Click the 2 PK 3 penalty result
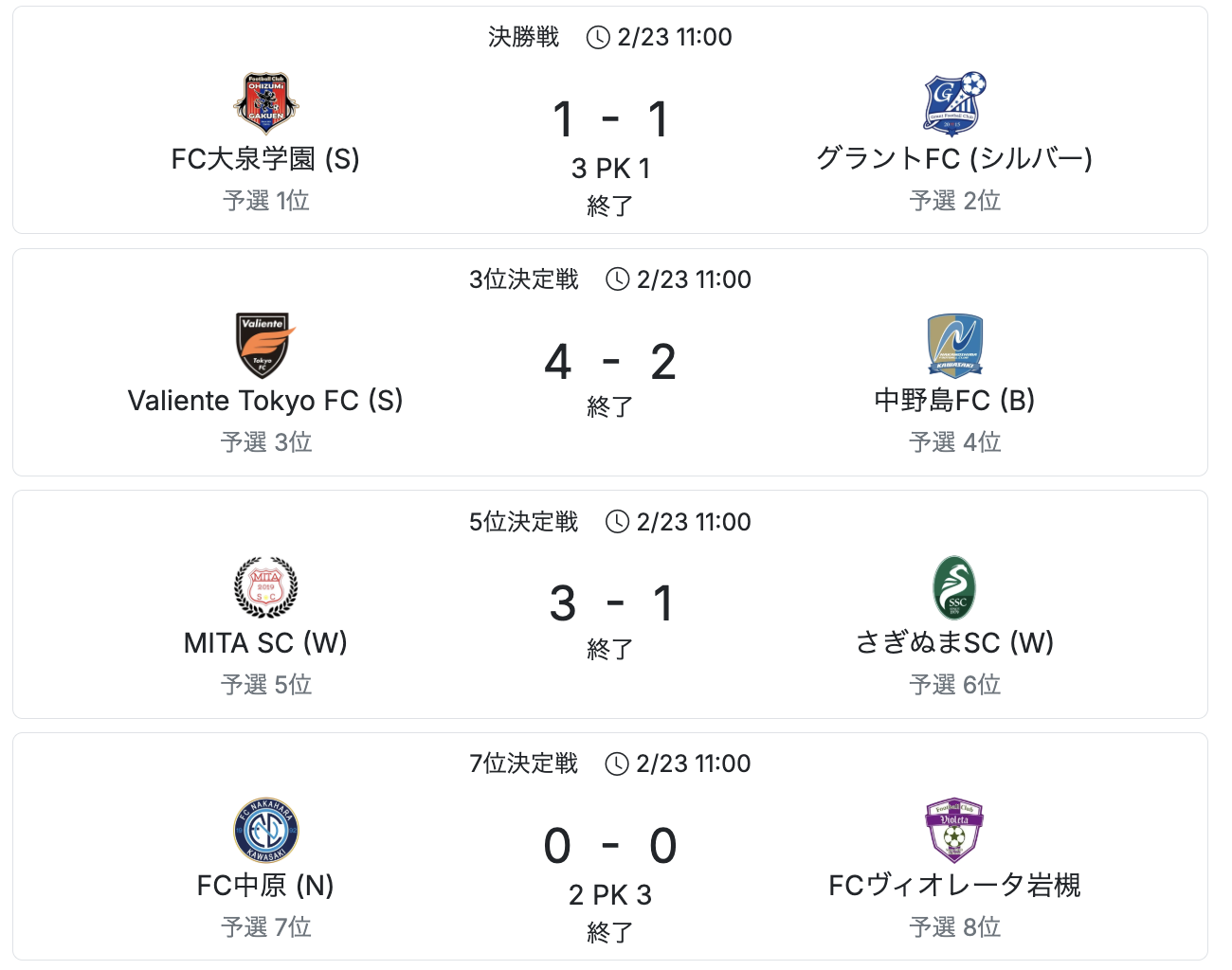This screenshot has height=970, width=1232. coord(610,895)
